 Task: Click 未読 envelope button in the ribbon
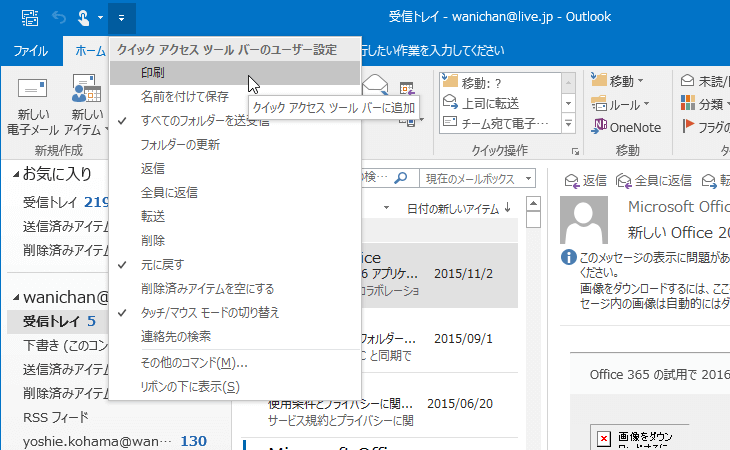[x=705, y=81]
